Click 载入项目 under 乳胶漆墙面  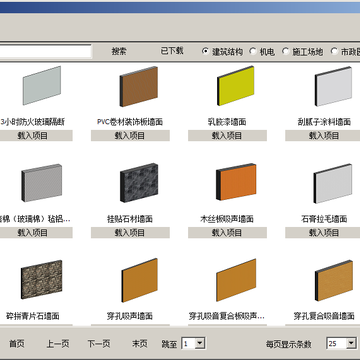click(x=227, y=135)
